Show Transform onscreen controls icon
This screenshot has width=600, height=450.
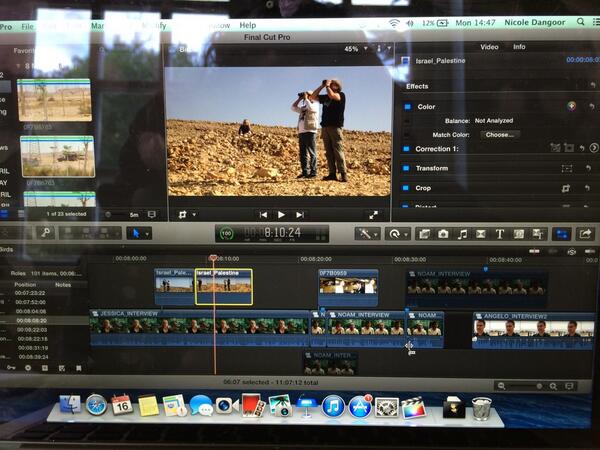567,168
